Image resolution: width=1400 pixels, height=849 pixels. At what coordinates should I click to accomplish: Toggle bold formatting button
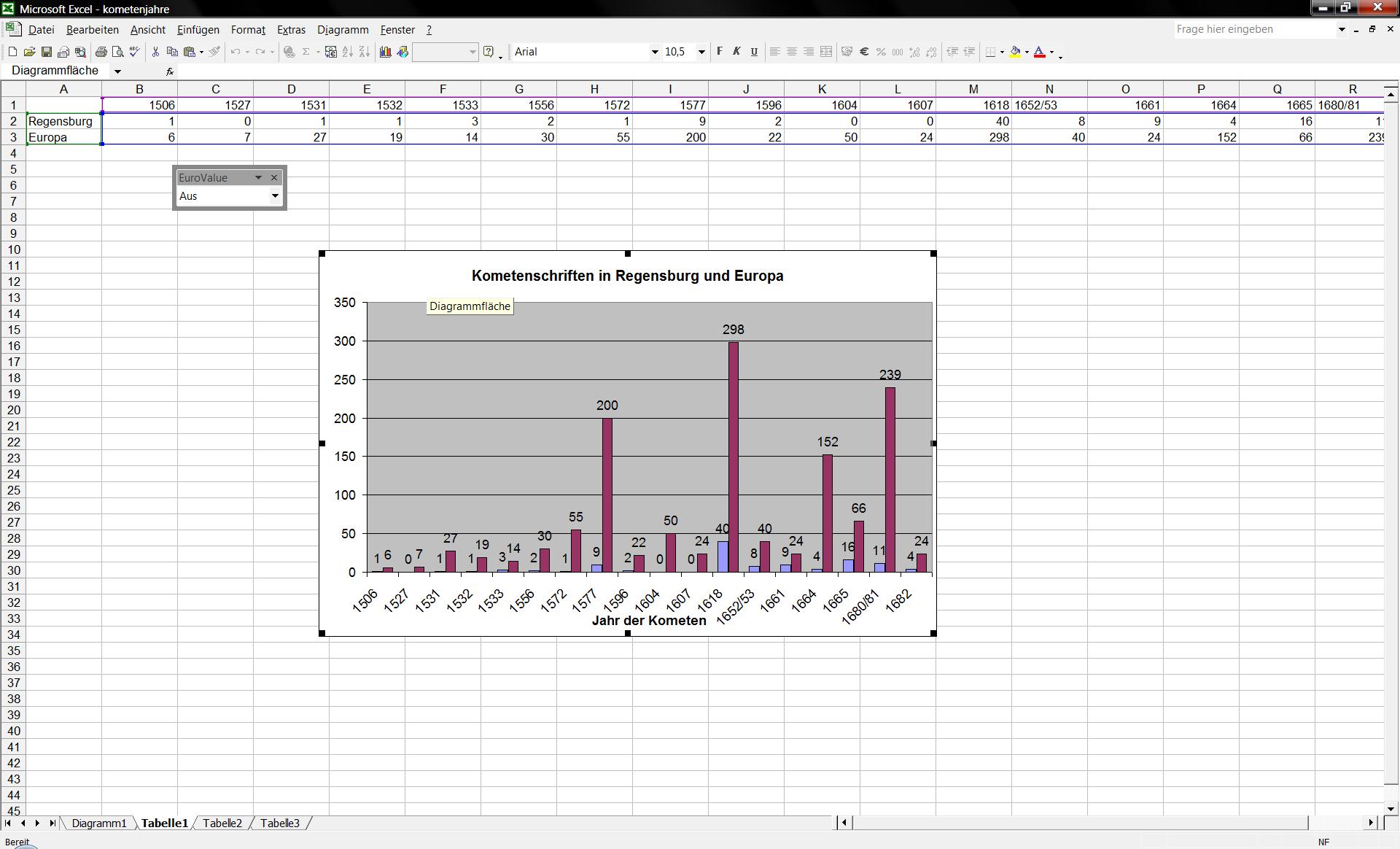720,52
